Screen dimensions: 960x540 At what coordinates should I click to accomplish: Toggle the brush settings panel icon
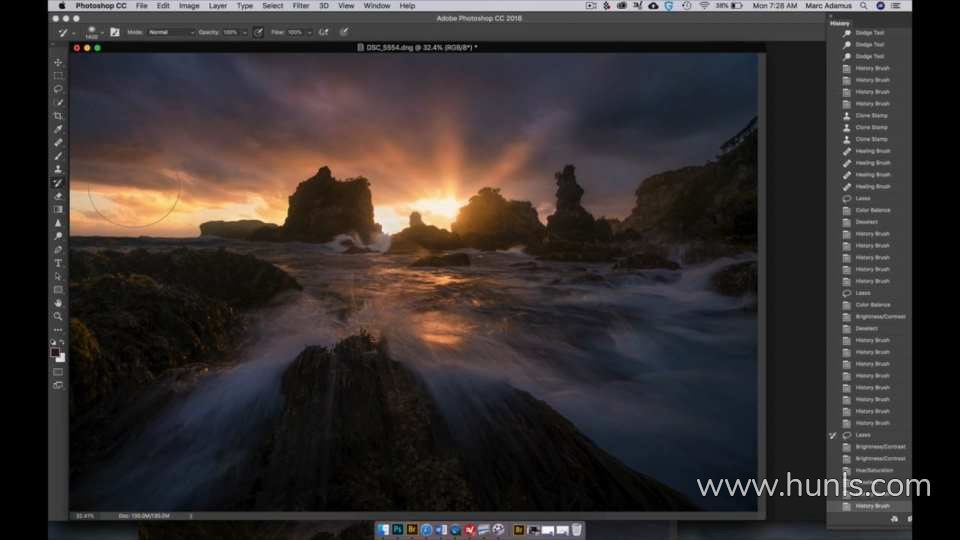tap(115, 32)
